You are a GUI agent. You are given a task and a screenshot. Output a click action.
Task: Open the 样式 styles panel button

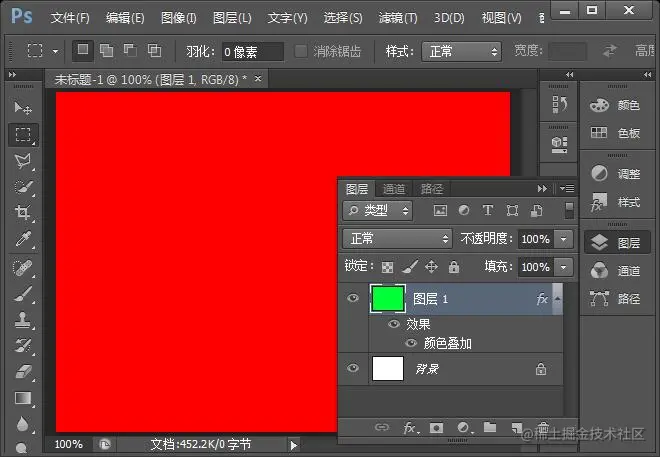click(x=615, y=202)
